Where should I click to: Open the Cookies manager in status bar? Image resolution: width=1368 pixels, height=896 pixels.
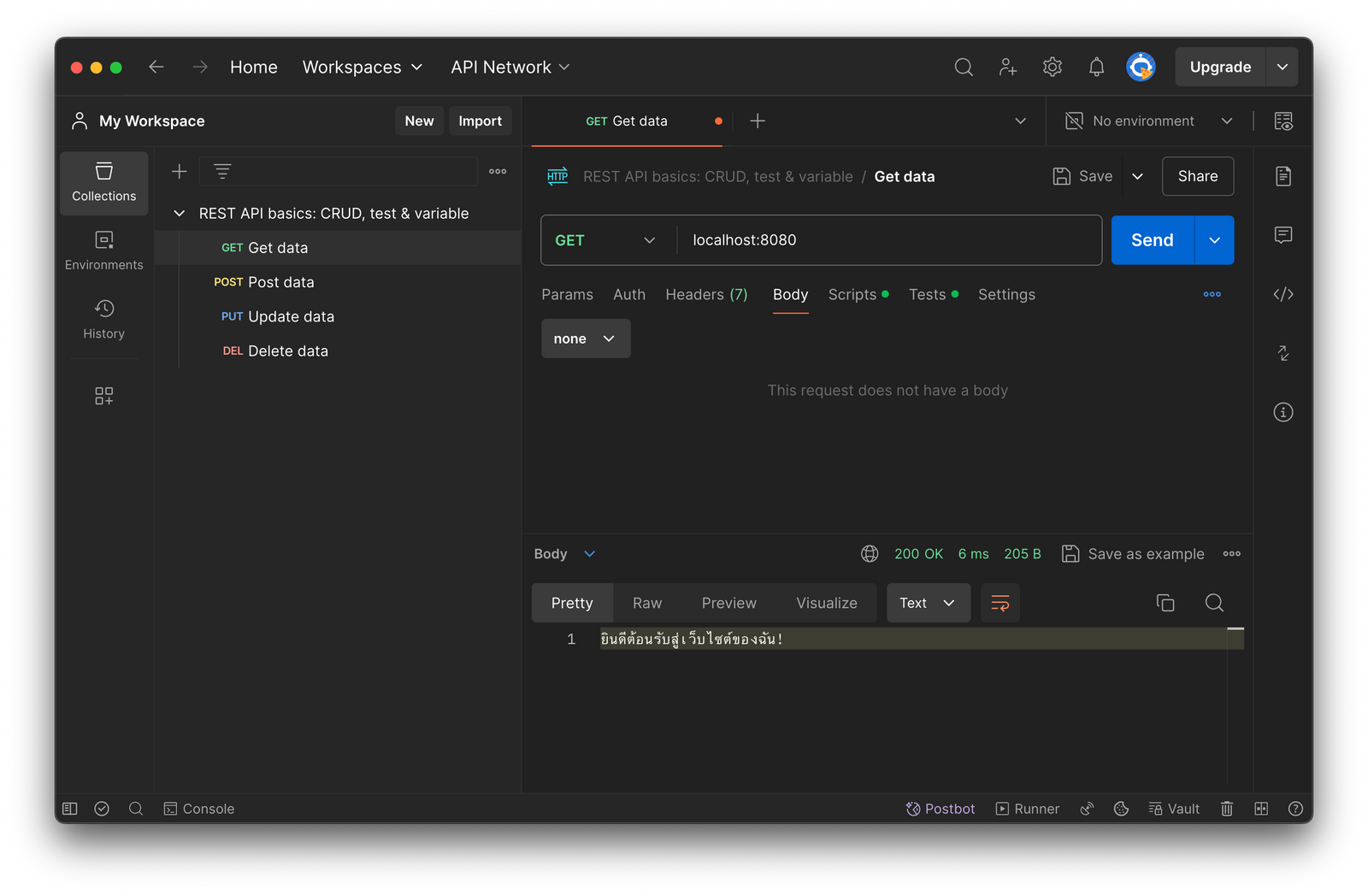pos(1121,808)
